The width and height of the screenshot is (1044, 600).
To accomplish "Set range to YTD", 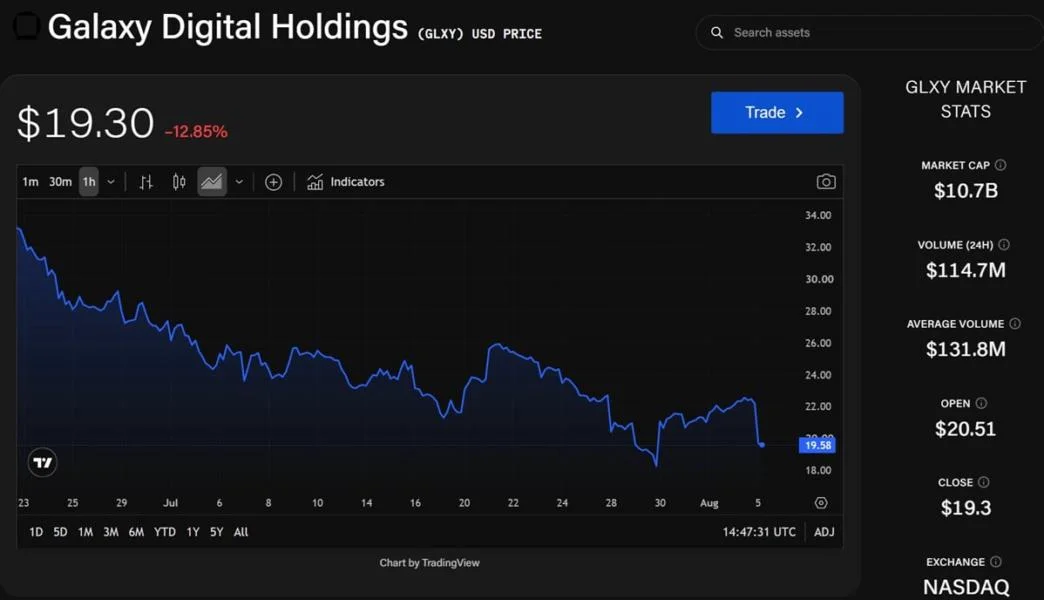I will pos(164,532).
